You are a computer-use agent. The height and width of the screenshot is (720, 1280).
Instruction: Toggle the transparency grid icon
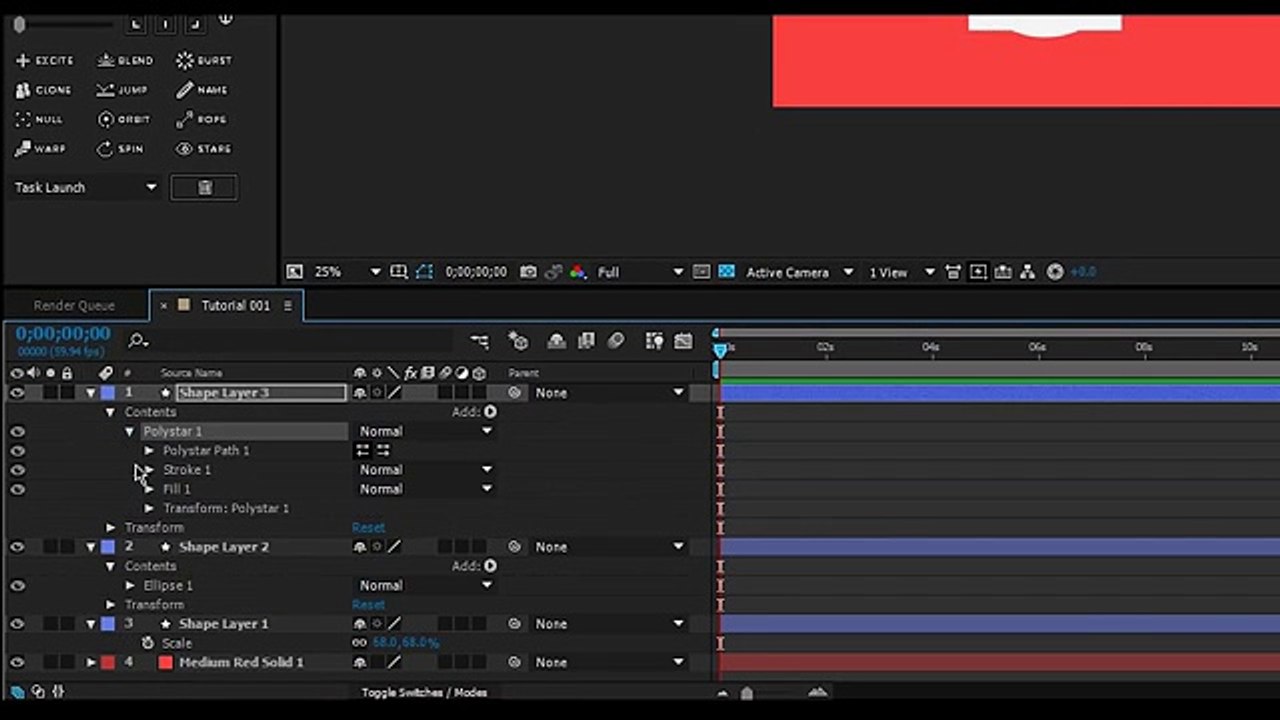click(x=727, y=272)
